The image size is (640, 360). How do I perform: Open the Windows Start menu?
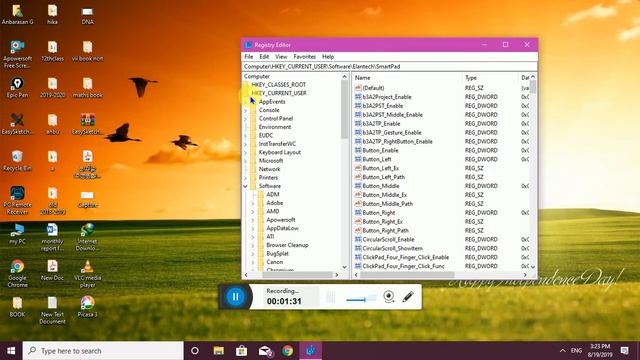(11, 351)
